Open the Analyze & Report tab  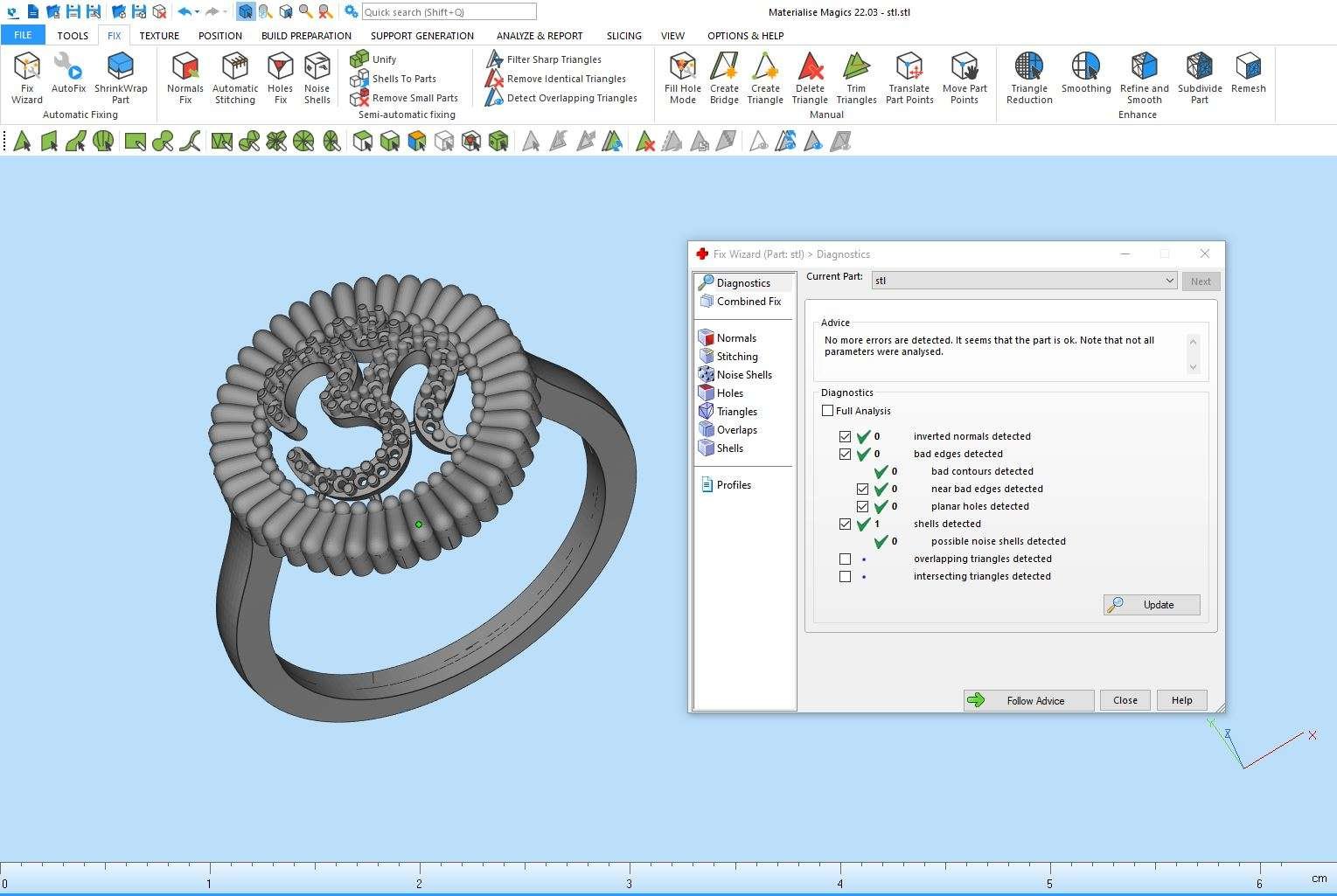click(x=540, y=36)
